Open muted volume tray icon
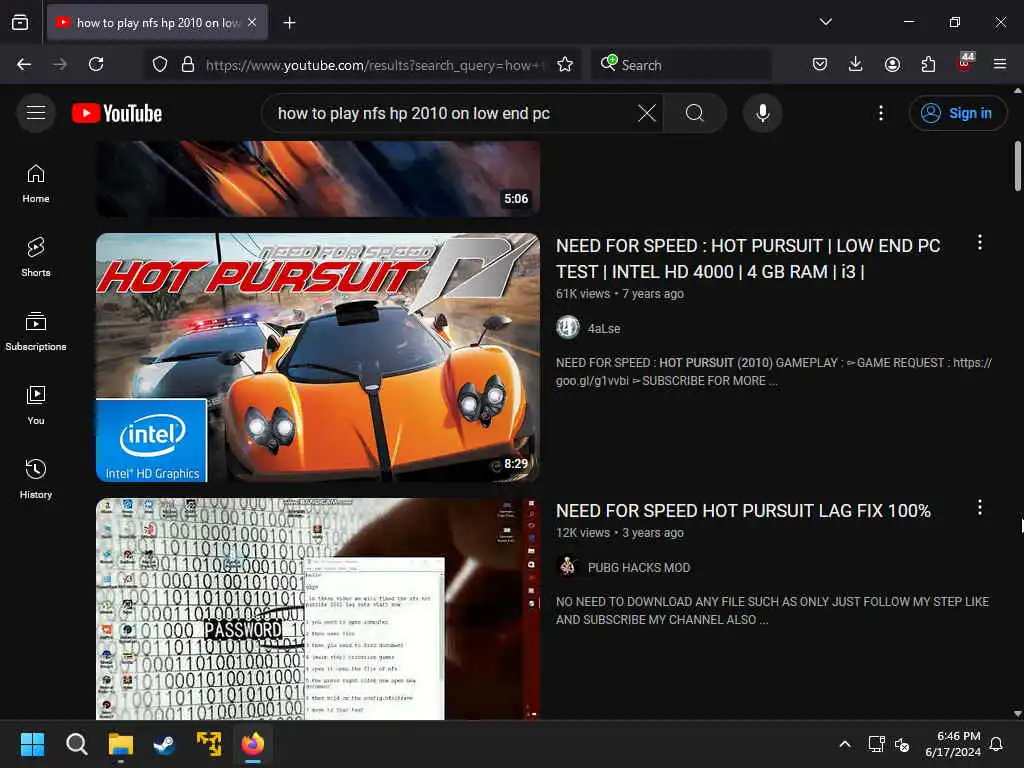1024x768 pixels. tap(902, 744)
